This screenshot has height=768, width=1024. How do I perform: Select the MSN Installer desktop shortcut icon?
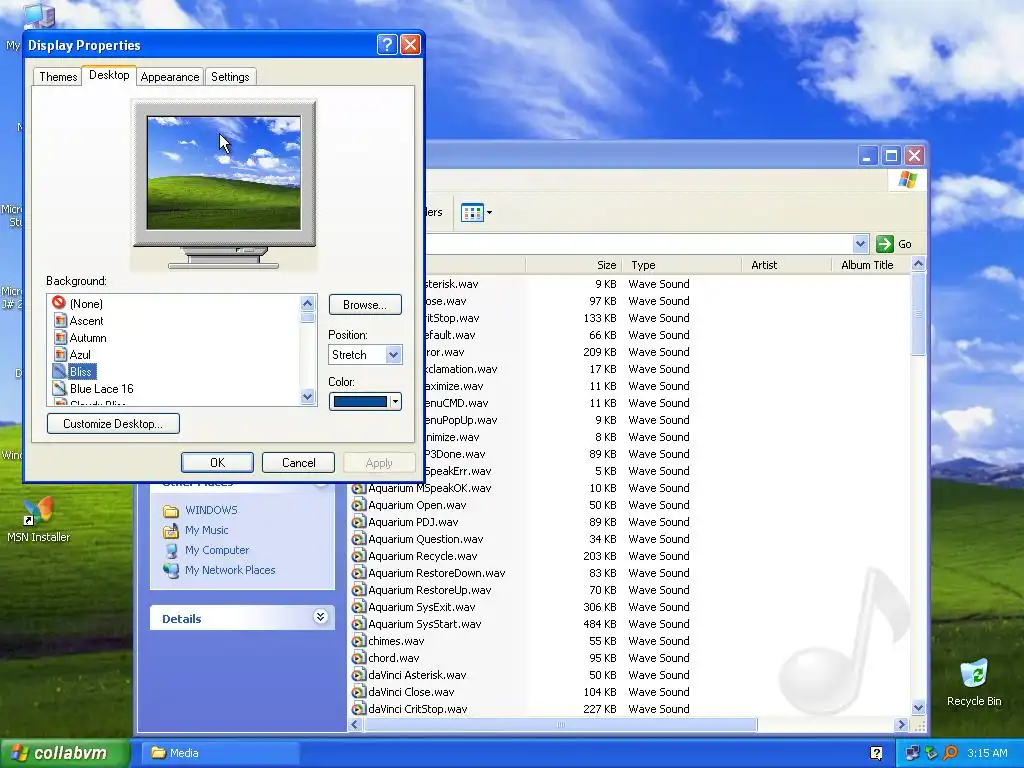38,511
